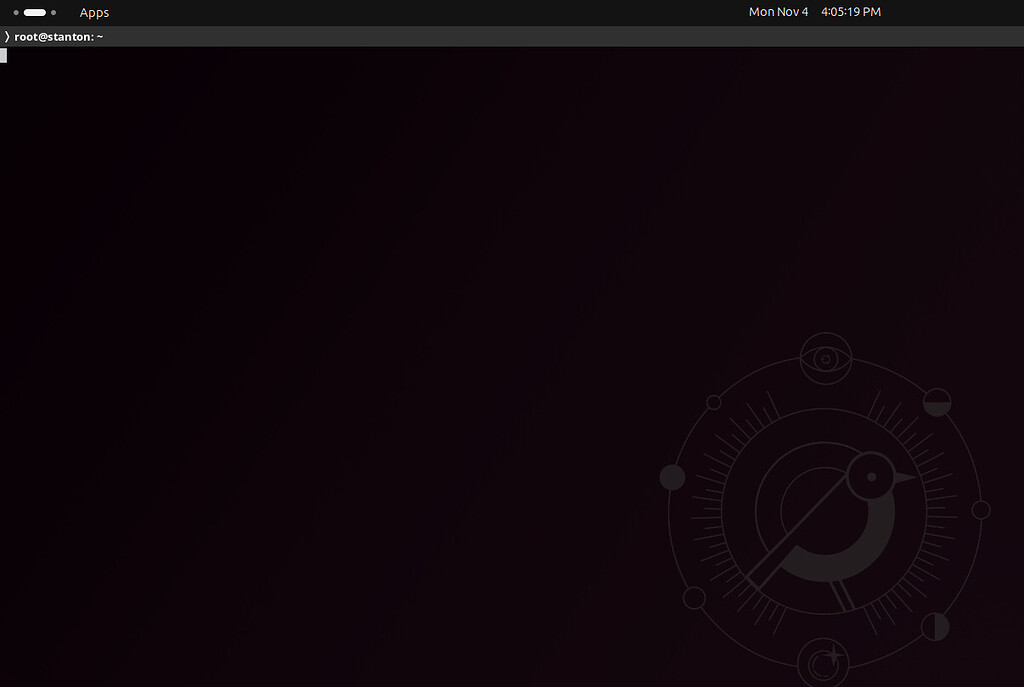Click the blinking block cursor in the terminal

[4, 55]
